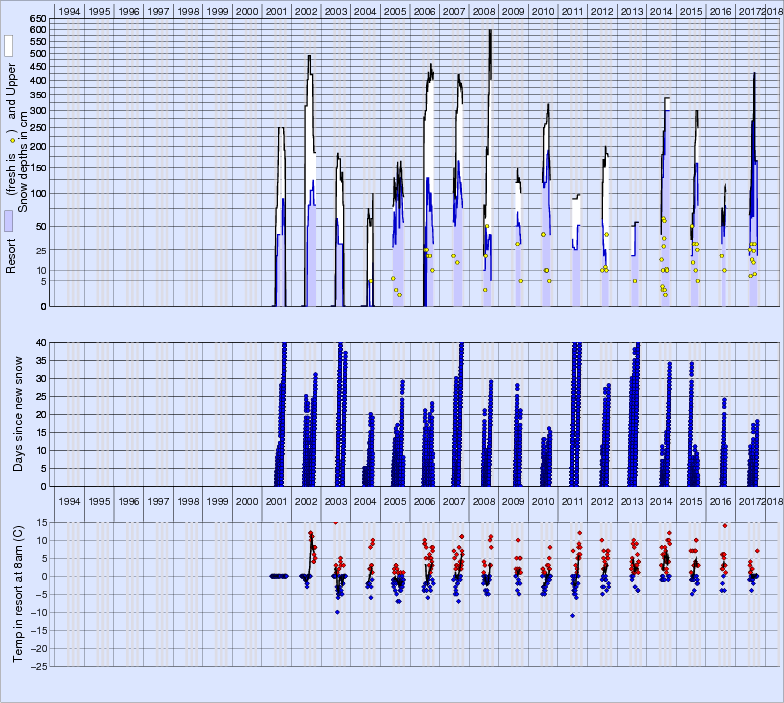
Task: Click 2017 on the top year axis
Action: [x=749, y=10]
